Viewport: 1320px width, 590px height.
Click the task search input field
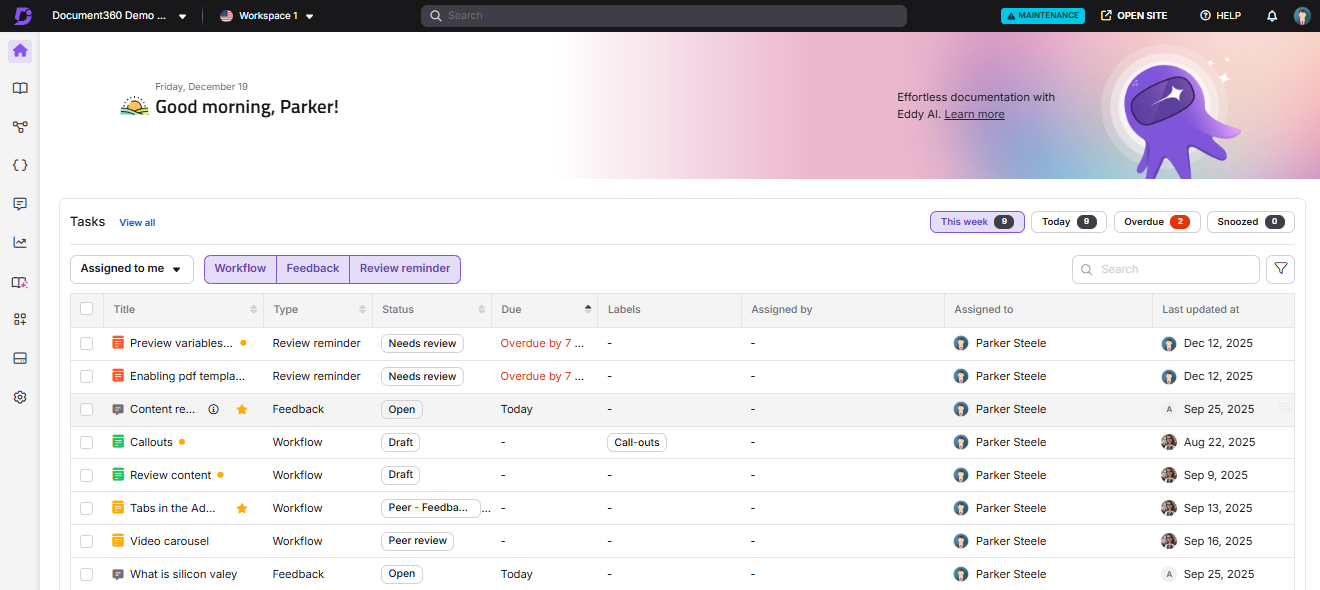1165,269
